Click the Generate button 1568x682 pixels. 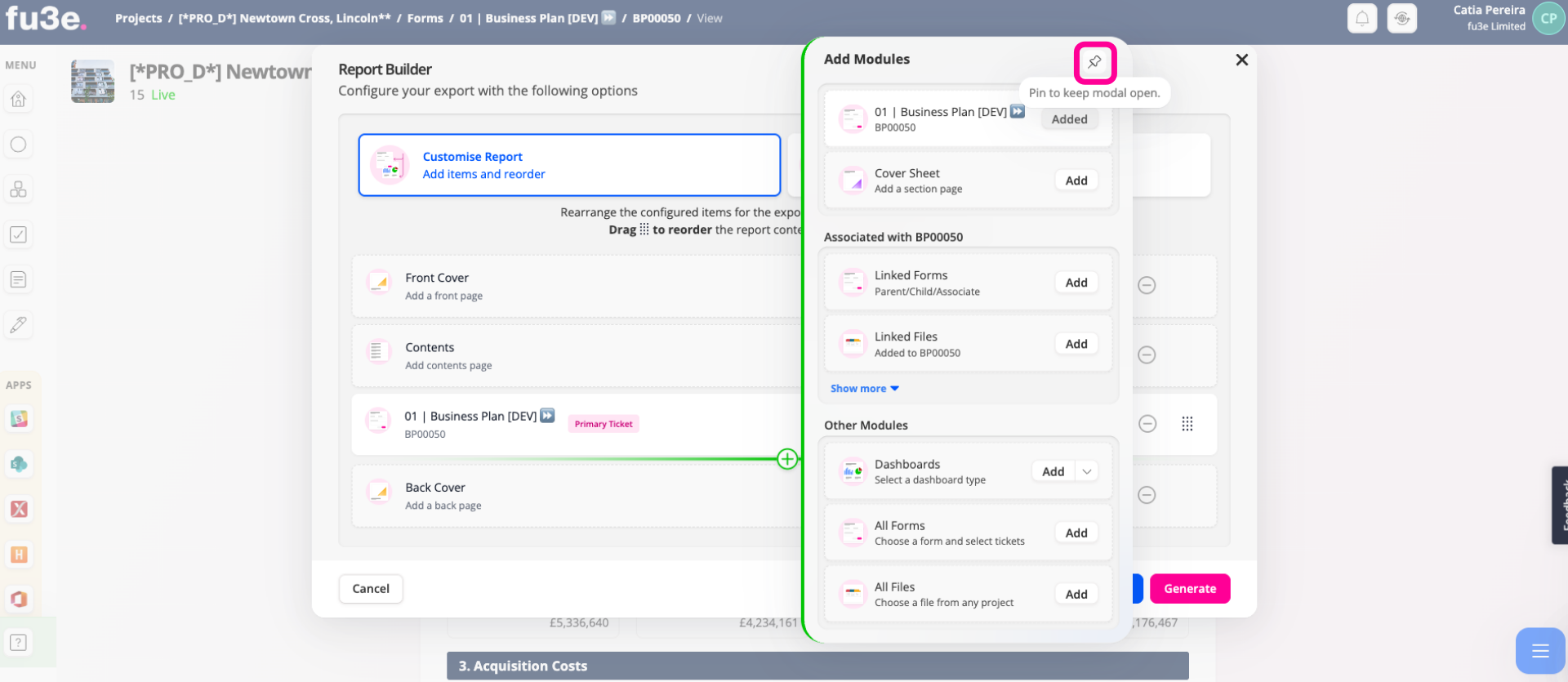click(x=1190, y=589)
